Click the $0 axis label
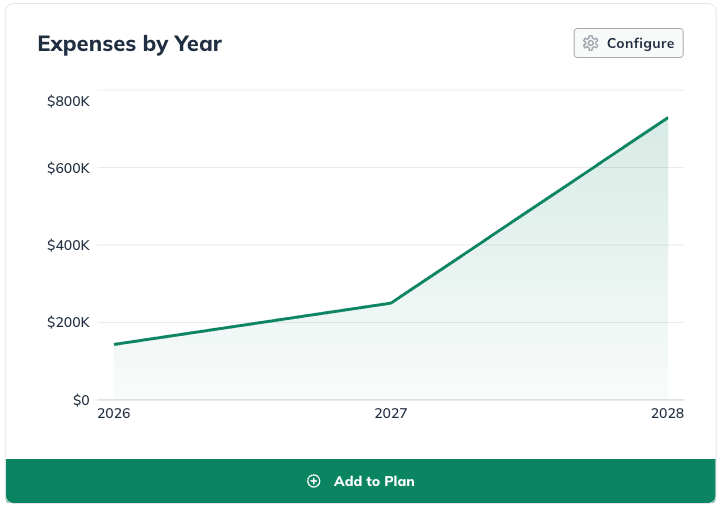The height and width of the screenshot is (508, 719). pyautogui.click(x=81, y=400)
